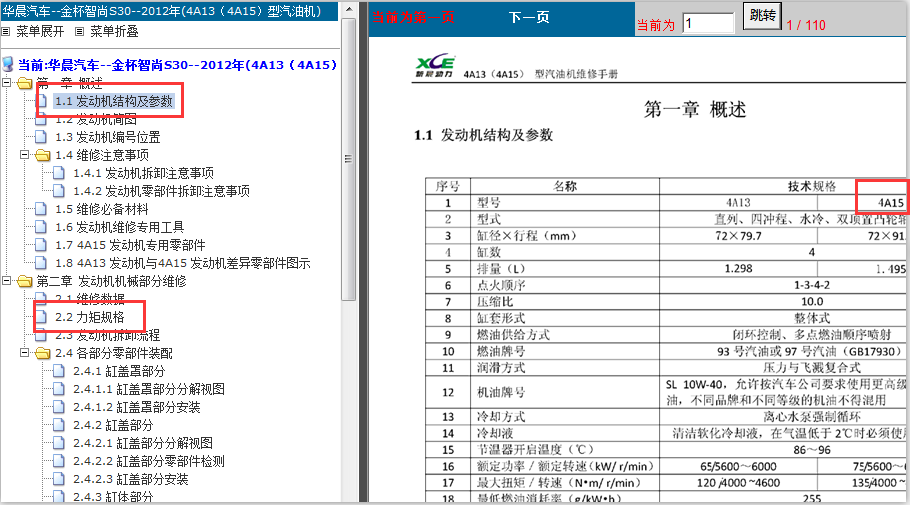This screenshot has width=910, height=505.
Task: Click page icon of 2.4.1.2 缸盖罩部分安装
Action: (x=59, y=407)
